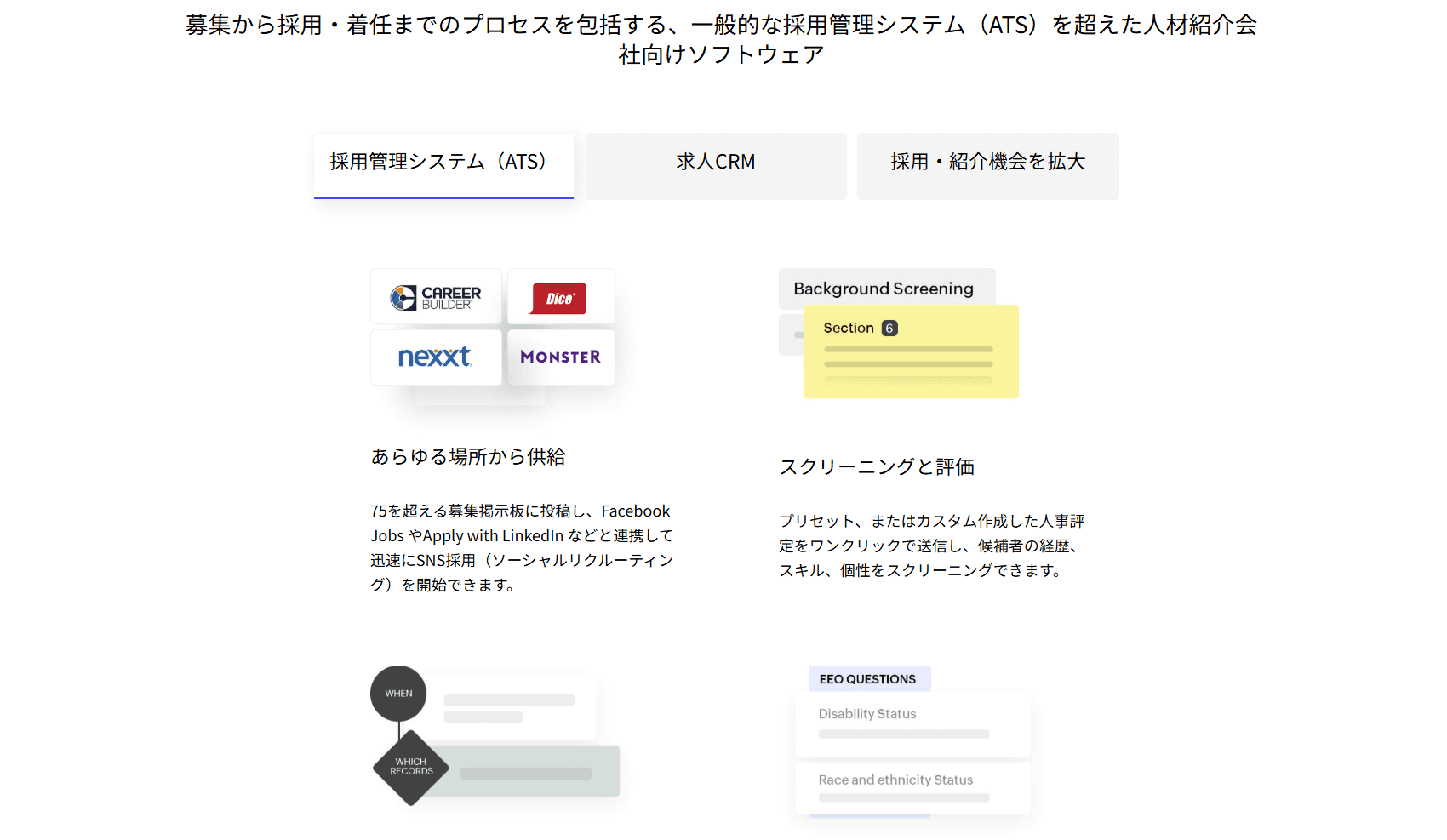Click the Background Screening label
This screenshot has height=840, width=1447.
click(884, 289)
